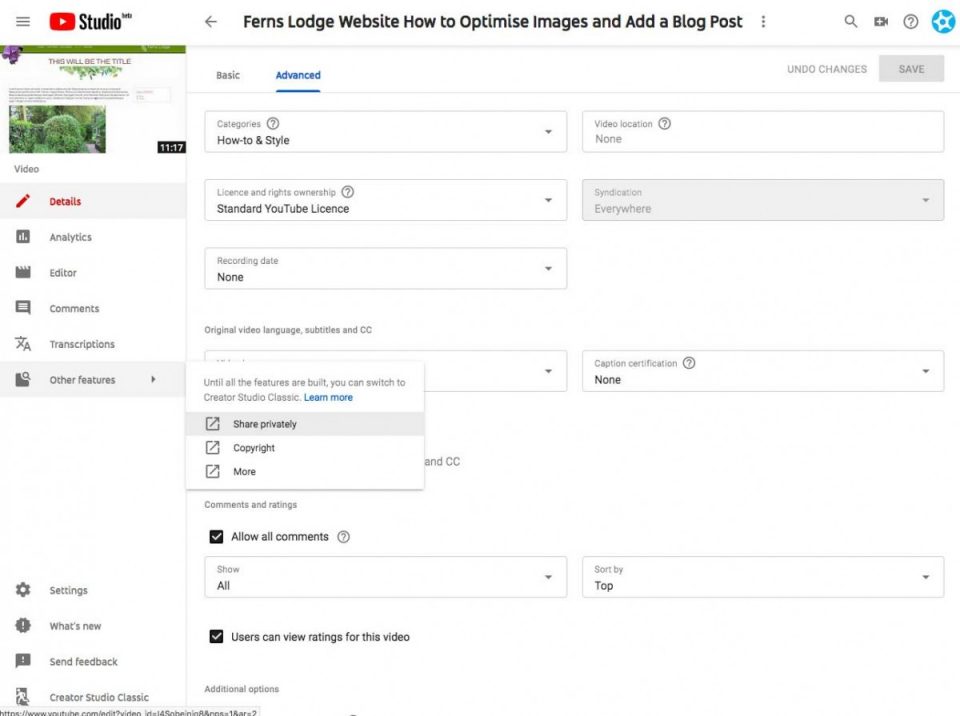Open the three-dot options beside title
Viewport: 960px width, 716px height.
click(x=763, y=21)
